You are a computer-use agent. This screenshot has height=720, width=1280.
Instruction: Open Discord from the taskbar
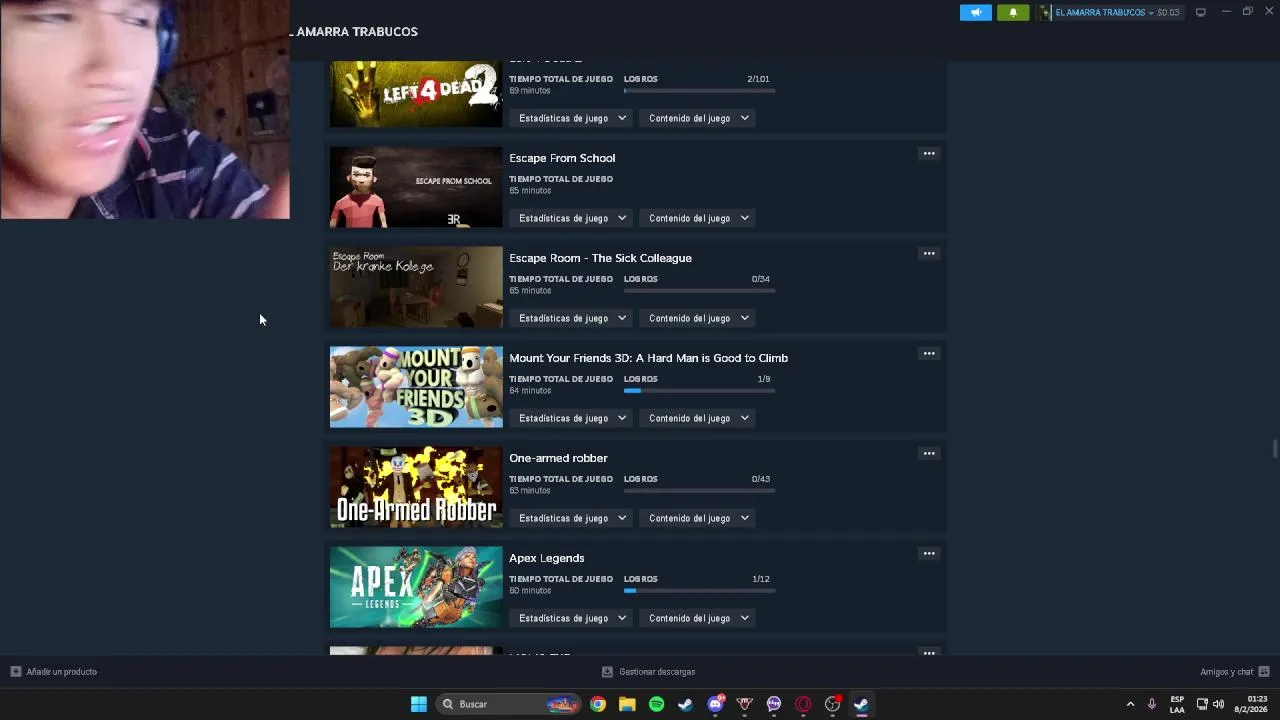tap(715, 704)
